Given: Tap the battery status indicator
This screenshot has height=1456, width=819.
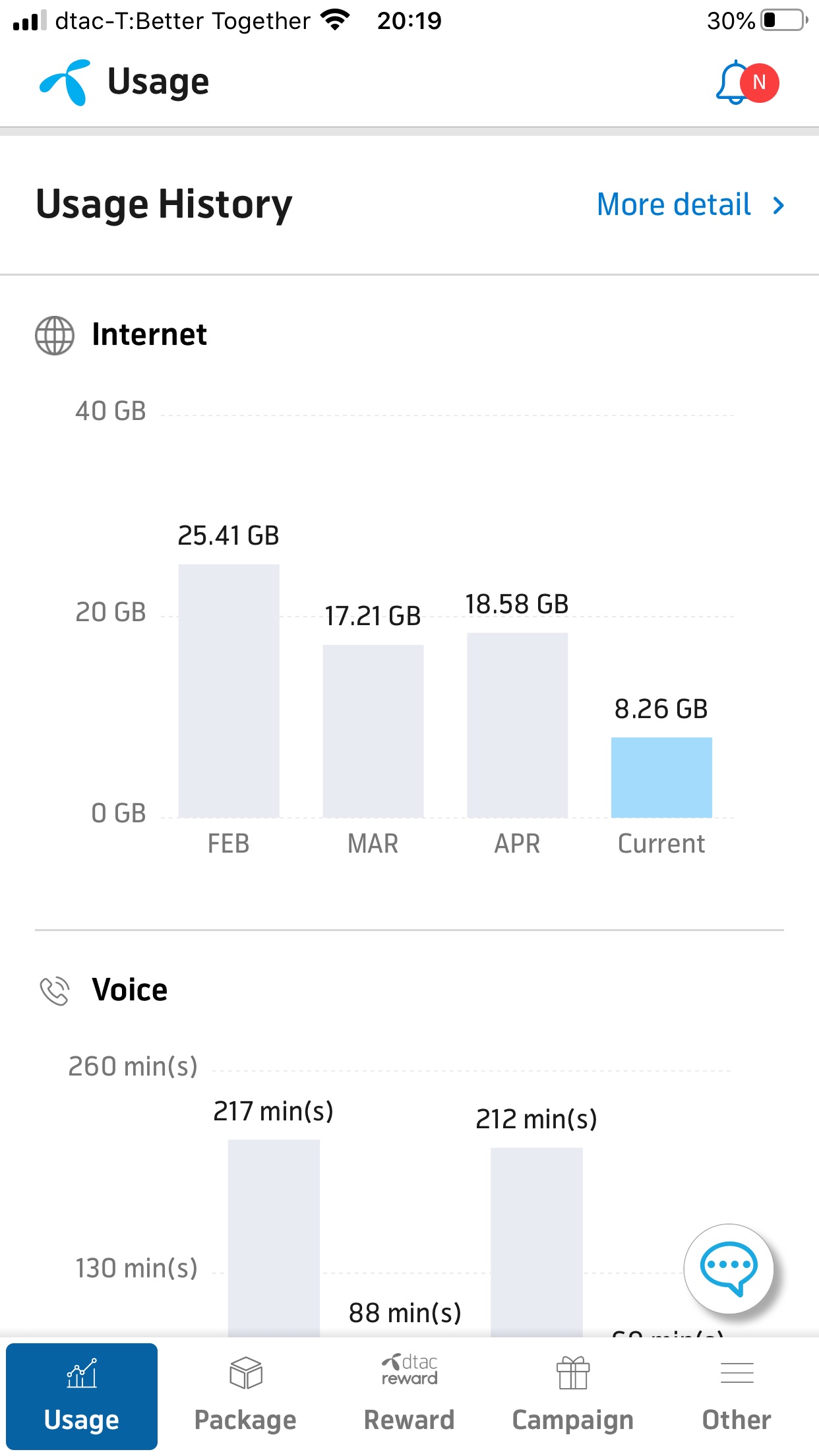Looking at the screenshot, I should pyautogui.click(x=783, y=20).
